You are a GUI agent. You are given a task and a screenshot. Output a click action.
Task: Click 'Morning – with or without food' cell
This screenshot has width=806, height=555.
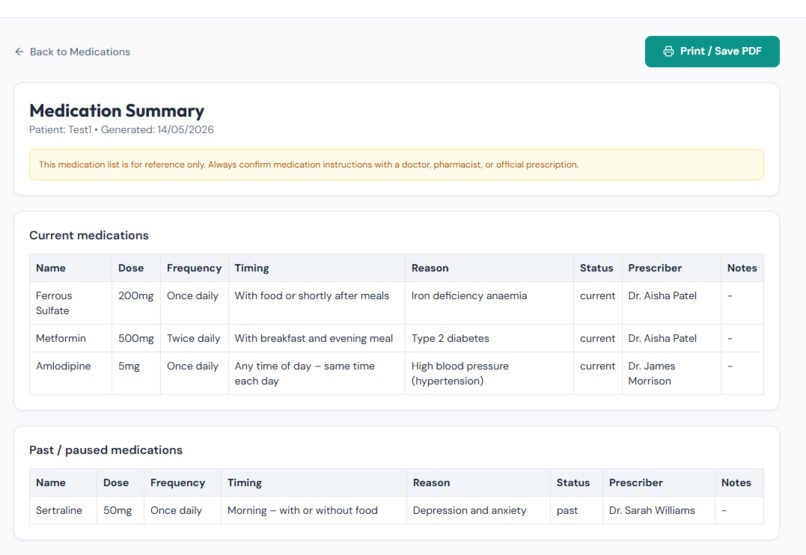coord(314,510)
